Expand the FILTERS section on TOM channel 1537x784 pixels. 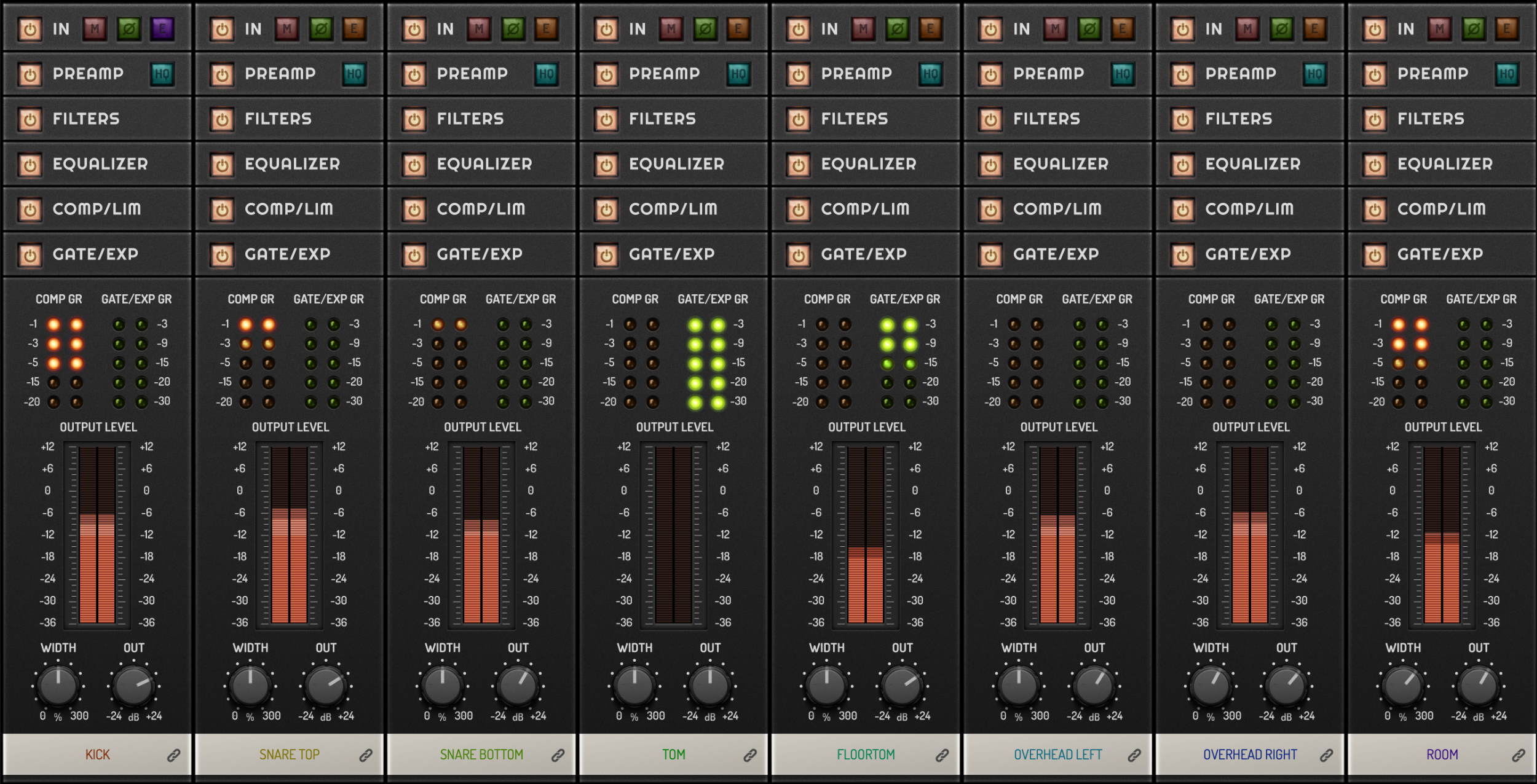pos(662,119)
